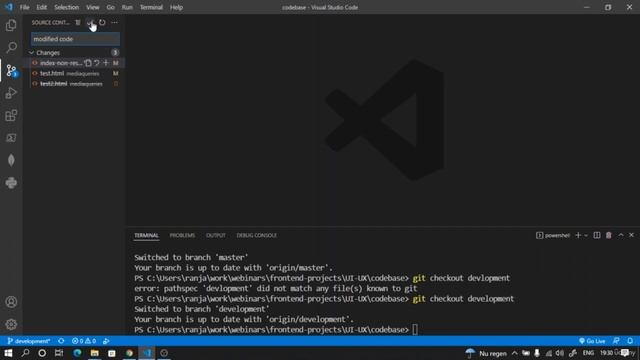Click feedback icon in status bar
The image size is (640, 360).
616,341
